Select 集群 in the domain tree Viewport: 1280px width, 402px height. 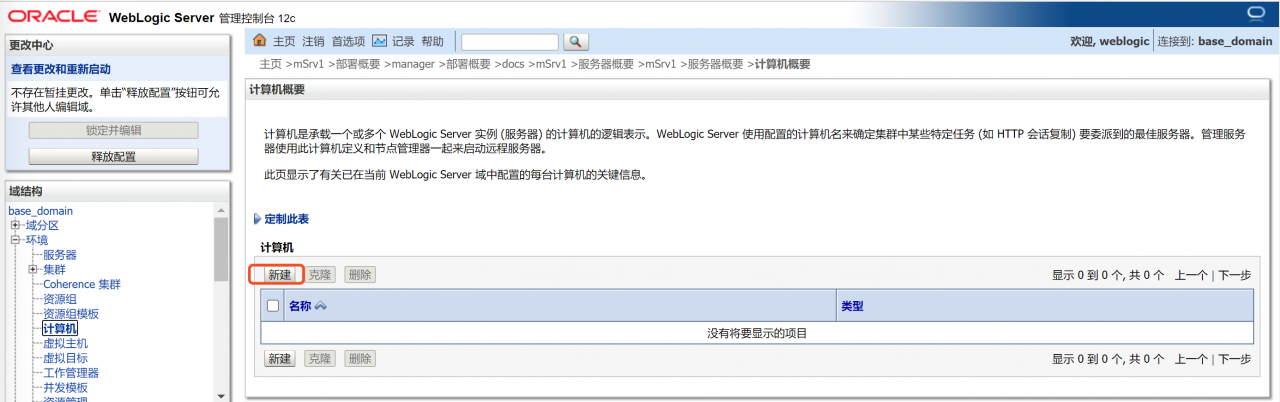pos(54,270)
